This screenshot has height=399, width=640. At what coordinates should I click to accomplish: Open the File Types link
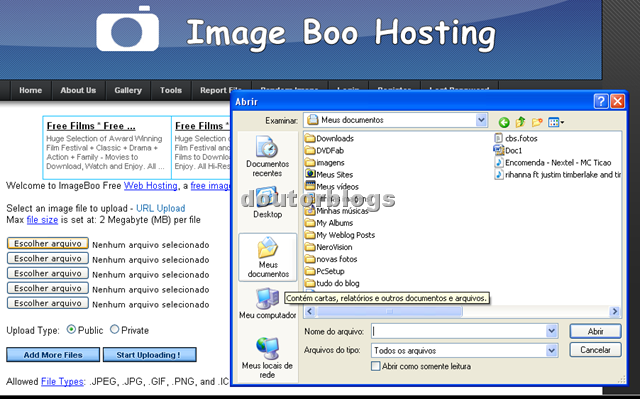(x=62, y=381)
